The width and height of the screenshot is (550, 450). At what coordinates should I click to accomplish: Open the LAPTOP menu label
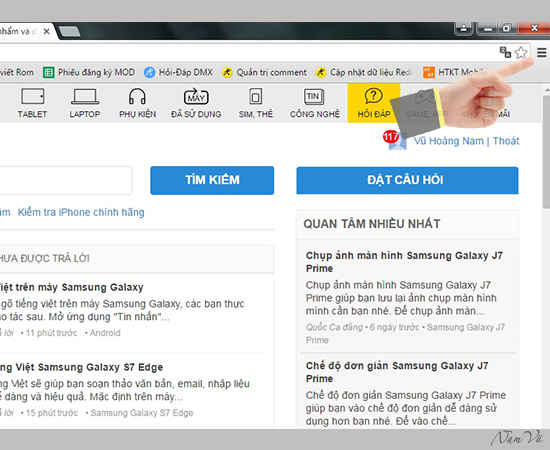pos(85,114)
